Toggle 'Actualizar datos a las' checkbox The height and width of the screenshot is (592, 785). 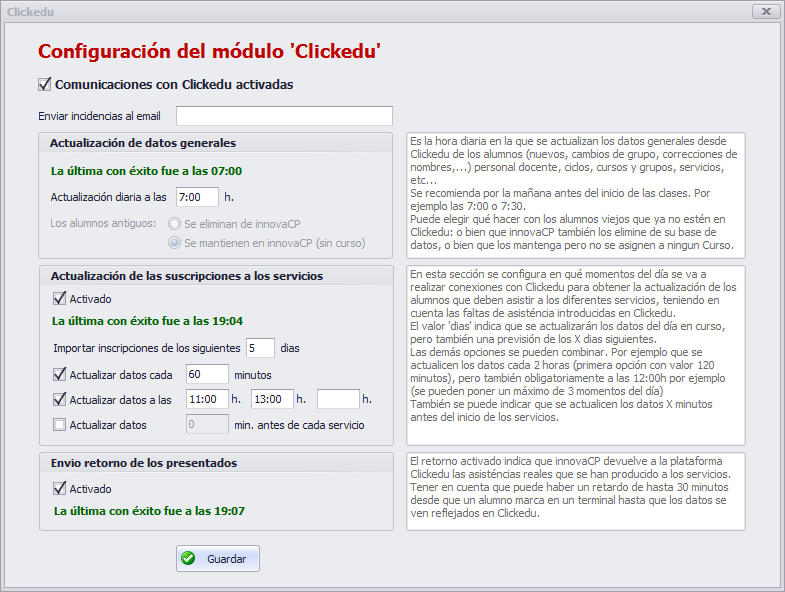click(60, 400)
